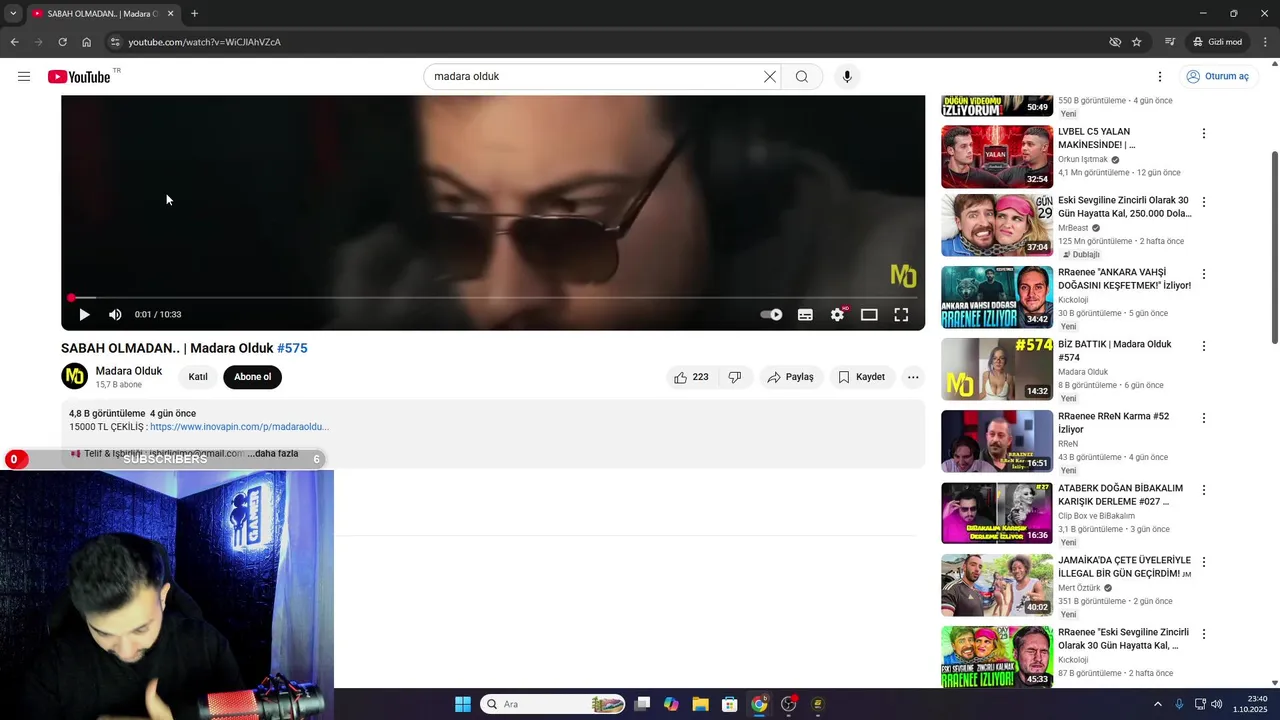
Task: Open the Windows Start menu
Action: coord(462,704)
